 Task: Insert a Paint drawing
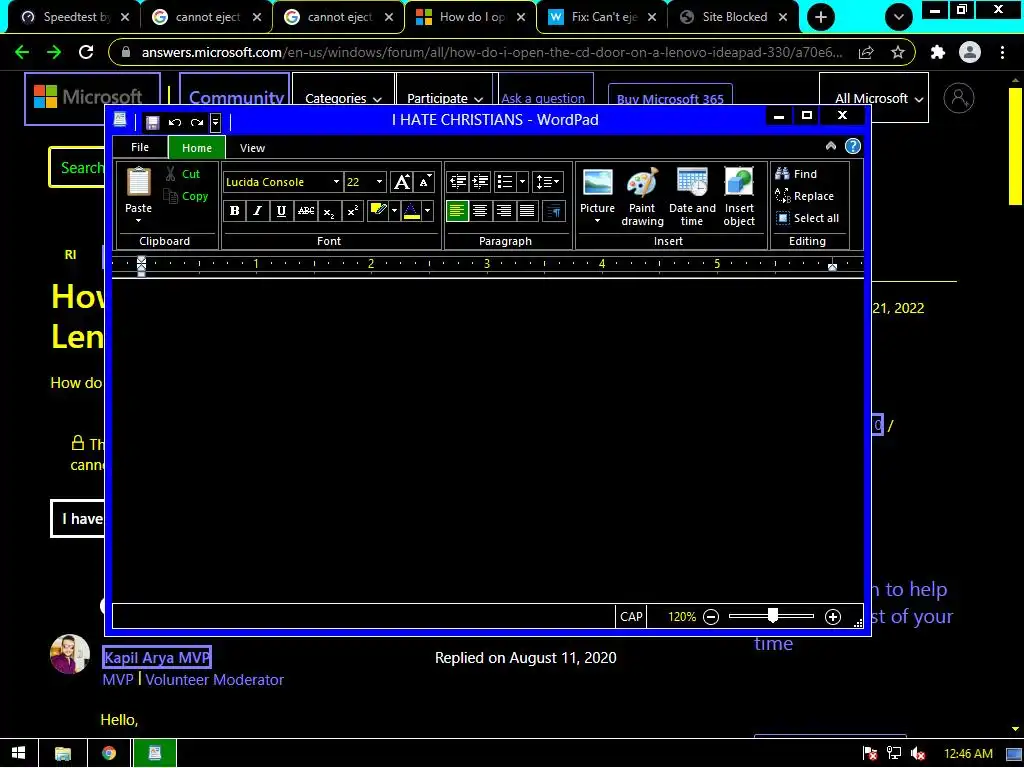[x=642, y=196]
